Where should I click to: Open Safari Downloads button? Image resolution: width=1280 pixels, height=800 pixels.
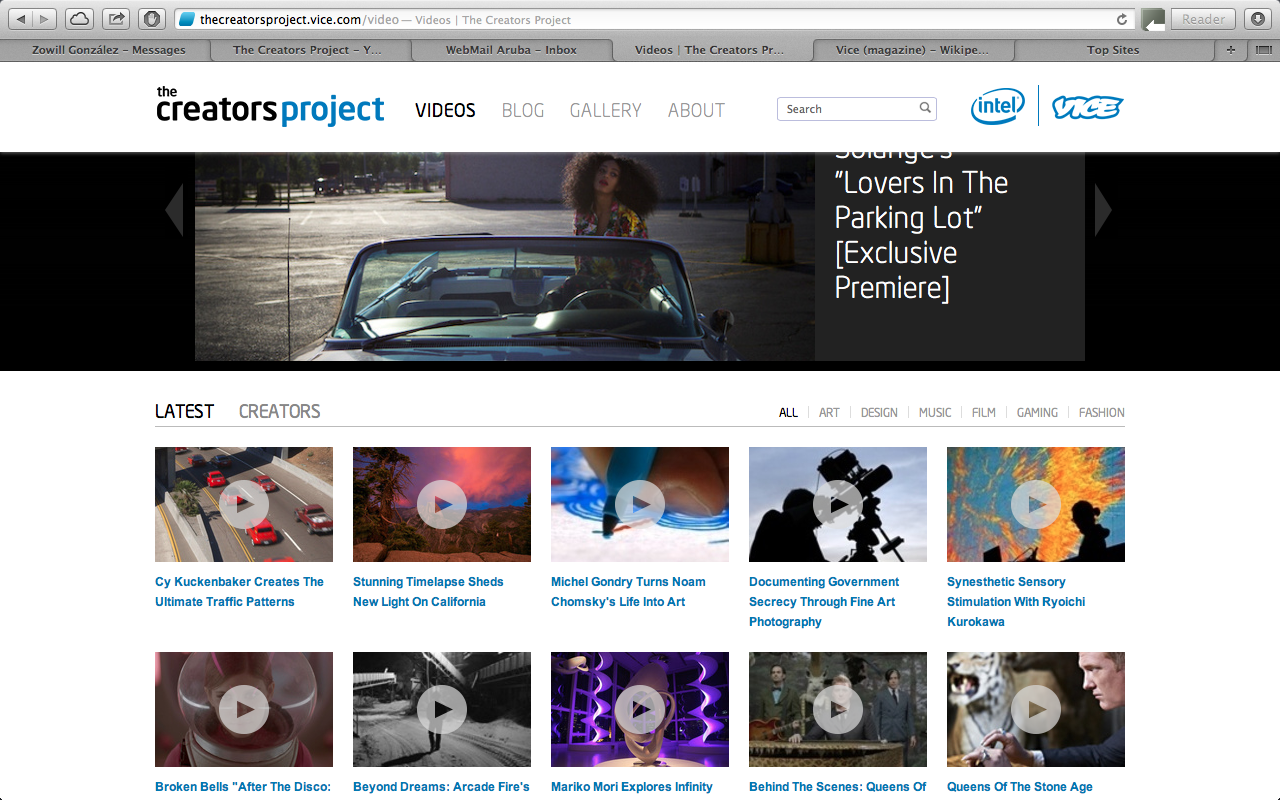click(1257, 19)
